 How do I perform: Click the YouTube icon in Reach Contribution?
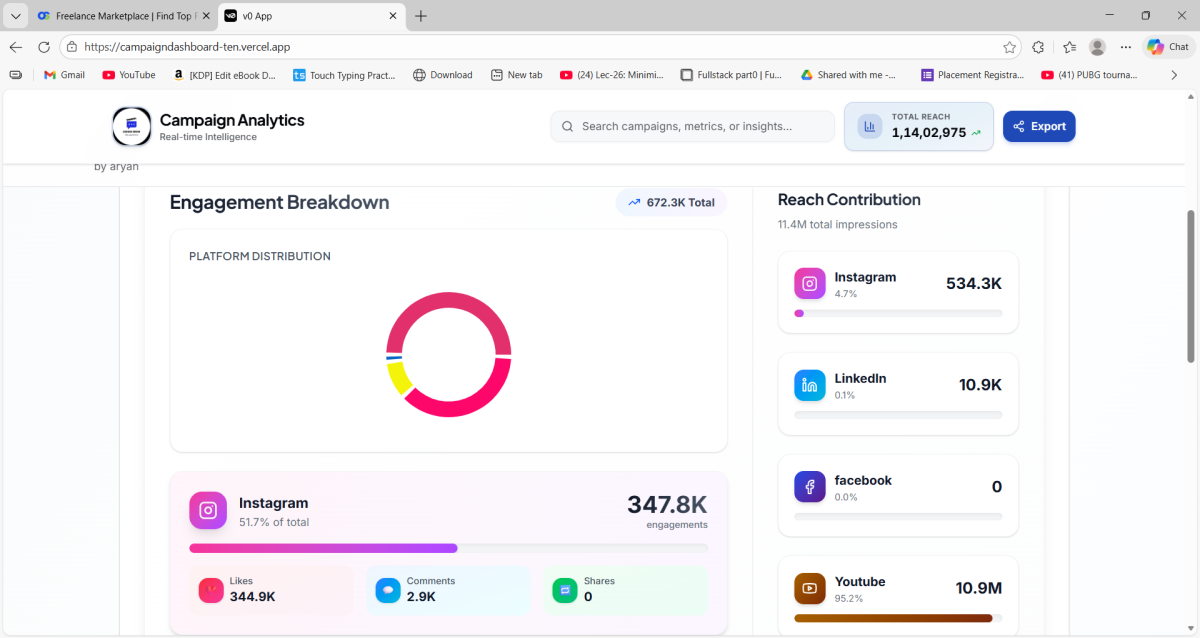point(810,588)
